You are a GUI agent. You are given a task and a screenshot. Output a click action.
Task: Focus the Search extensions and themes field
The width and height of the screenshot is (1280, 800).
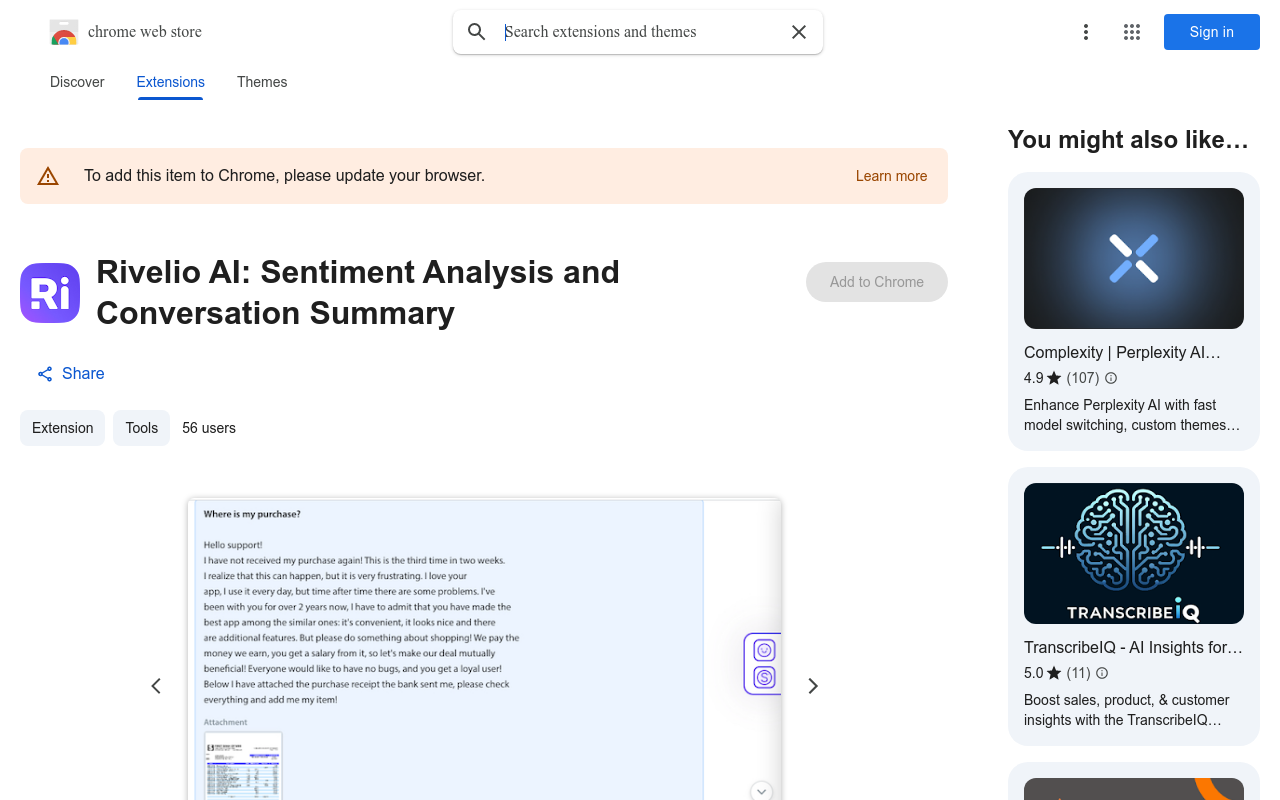coord(638,32)
